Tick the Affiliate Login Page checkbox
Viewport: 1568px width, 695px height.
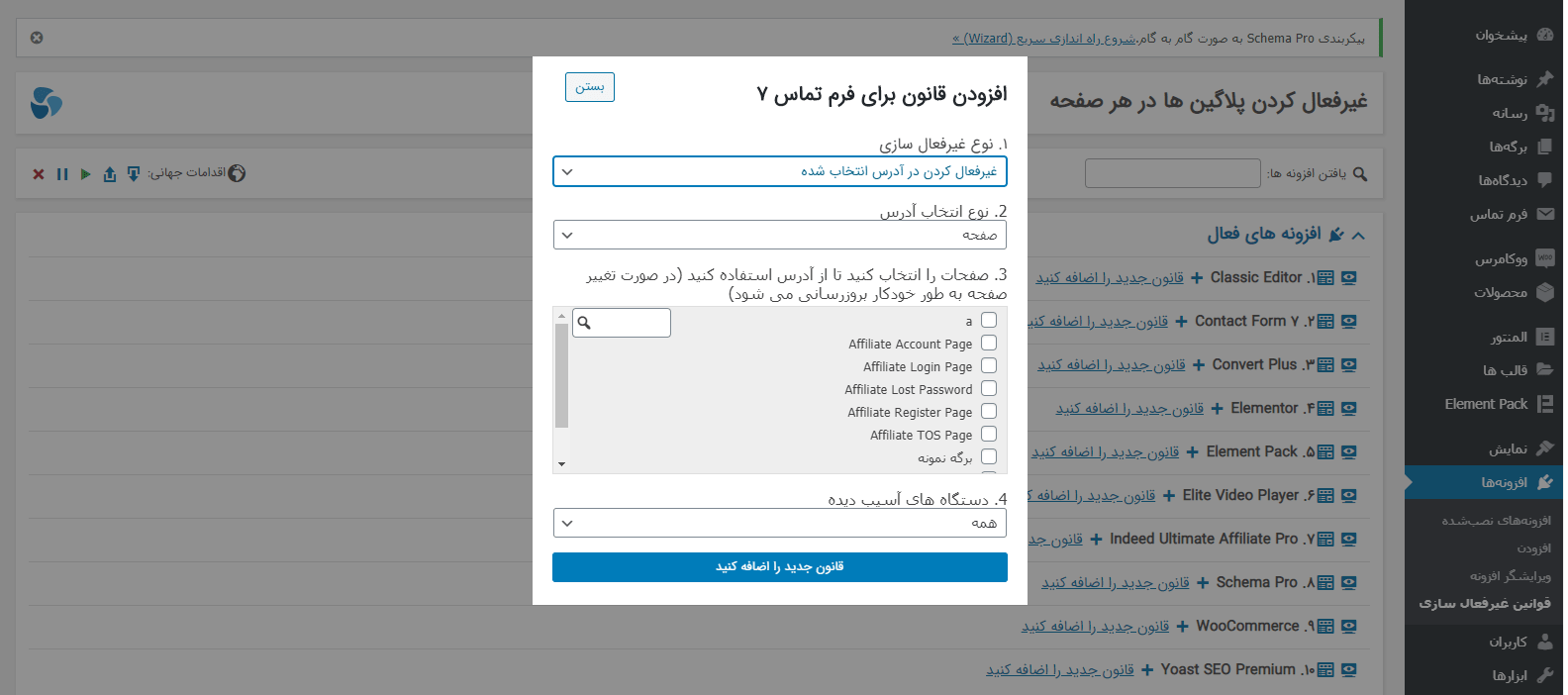tap(989, 365)
